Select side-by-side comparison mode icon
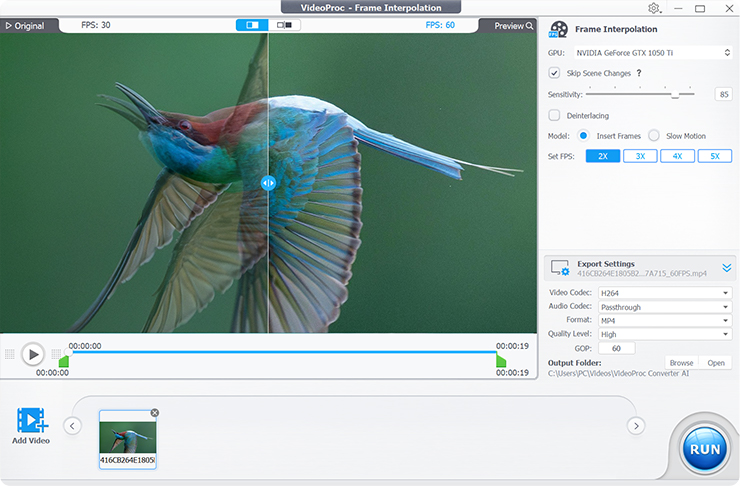Viewport: 740px width, 486px height. coord(285,25)
